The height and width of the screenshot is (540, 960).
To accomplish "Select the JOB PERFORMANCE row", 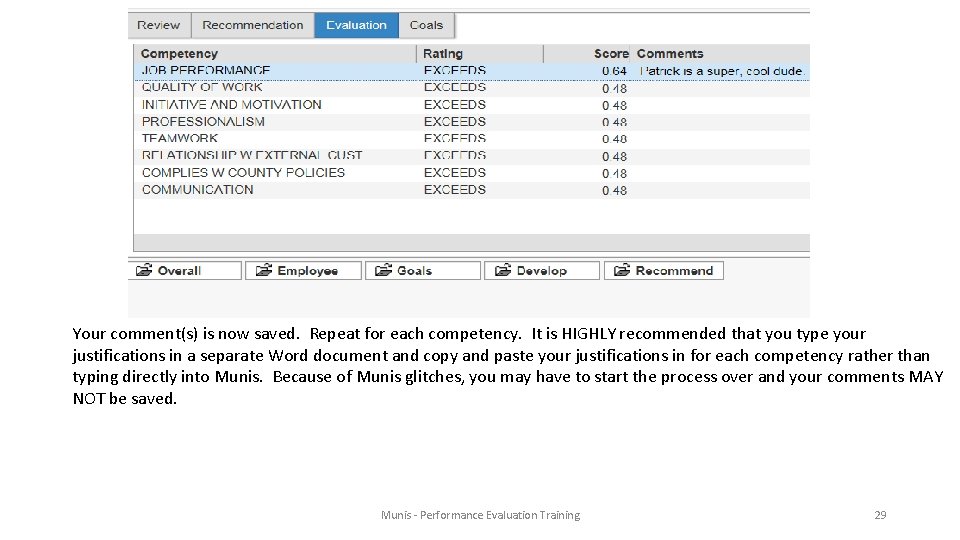I will pos(472,71).
